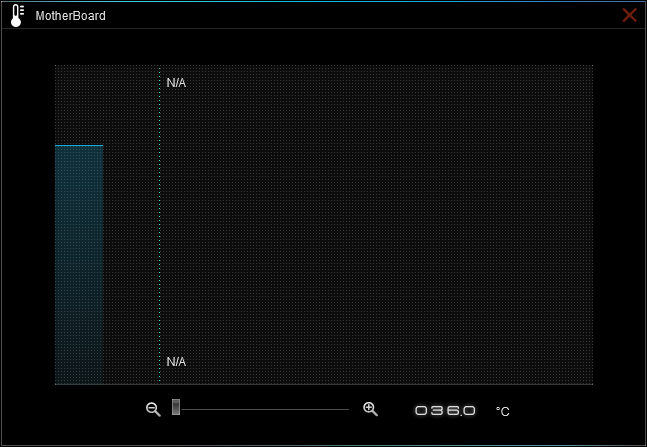Close the MotherBoard temperature window
The height and width of the screenshot is (447, 647).
(x=629, y=15)
